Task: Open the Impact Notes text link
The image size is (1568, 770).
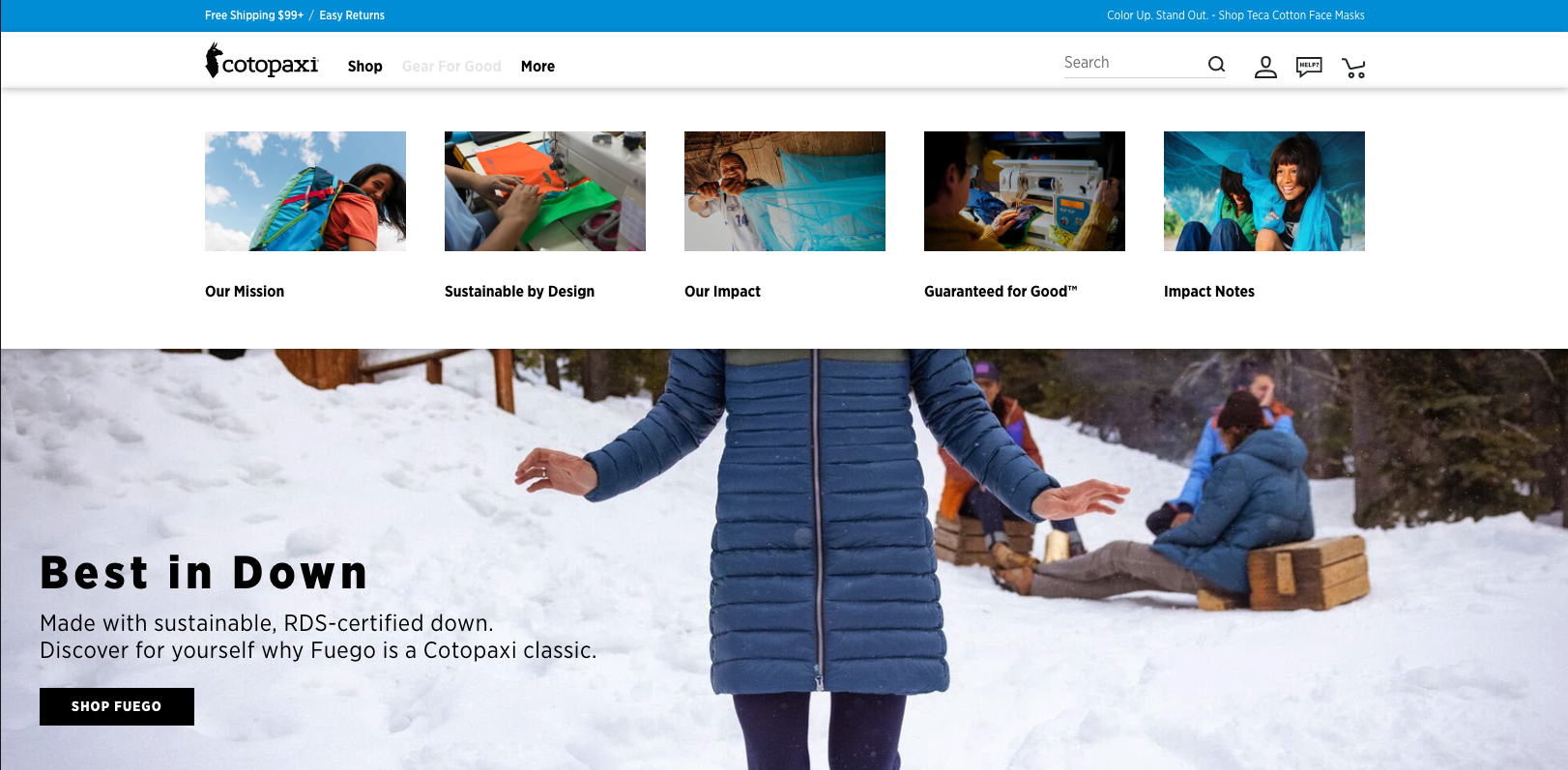Action: coord(1209,292)
